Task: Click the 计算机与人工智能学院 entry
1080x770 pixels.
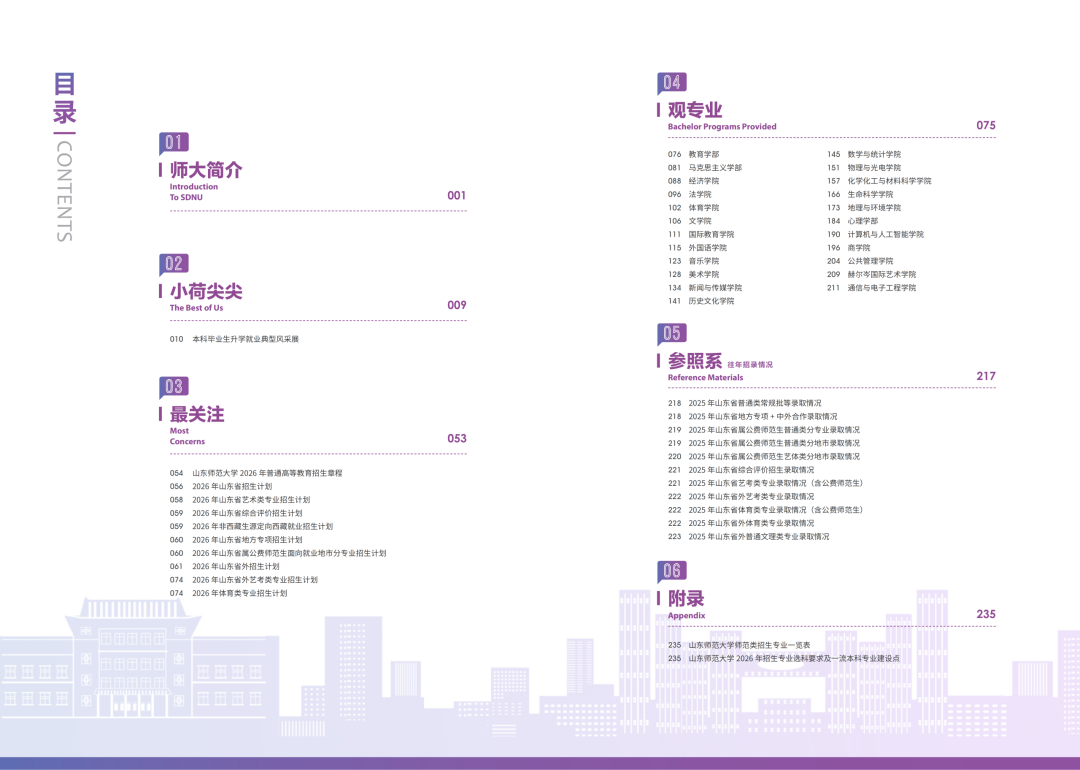Action: [x=875, y=234]
